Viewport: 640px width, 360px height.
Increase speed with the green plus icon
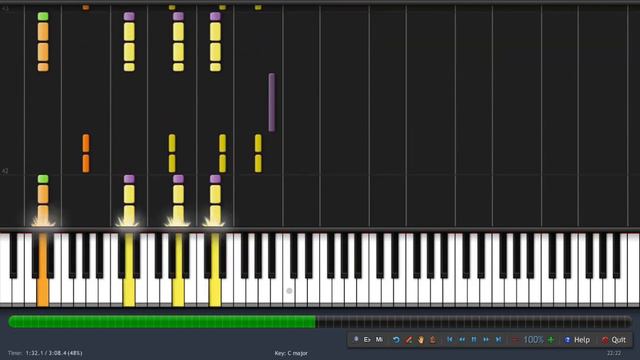(x=551, y=340)
